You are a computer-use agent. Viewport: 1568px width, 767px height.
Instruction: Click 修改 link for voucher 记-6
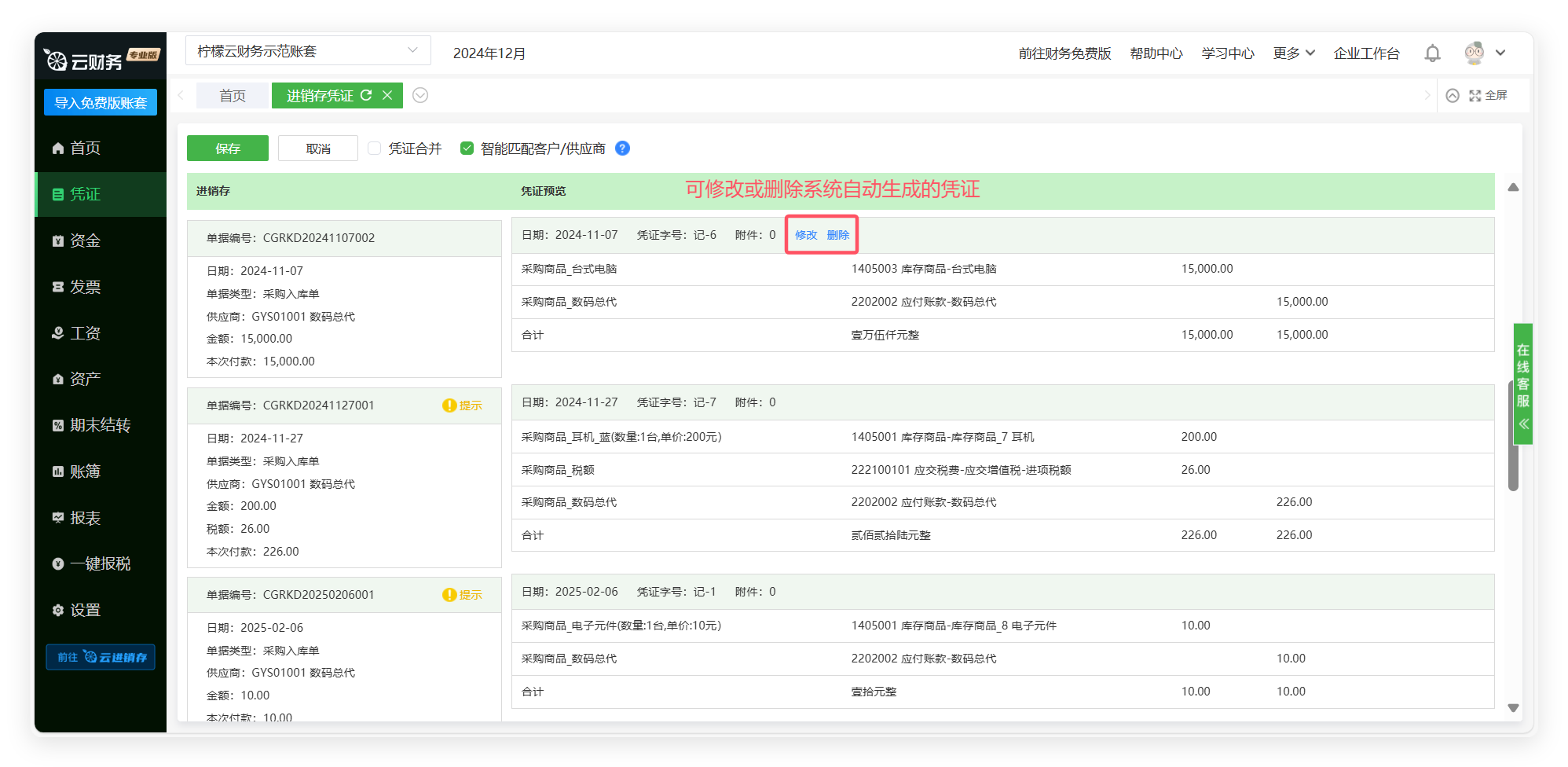tap(806, 235)
